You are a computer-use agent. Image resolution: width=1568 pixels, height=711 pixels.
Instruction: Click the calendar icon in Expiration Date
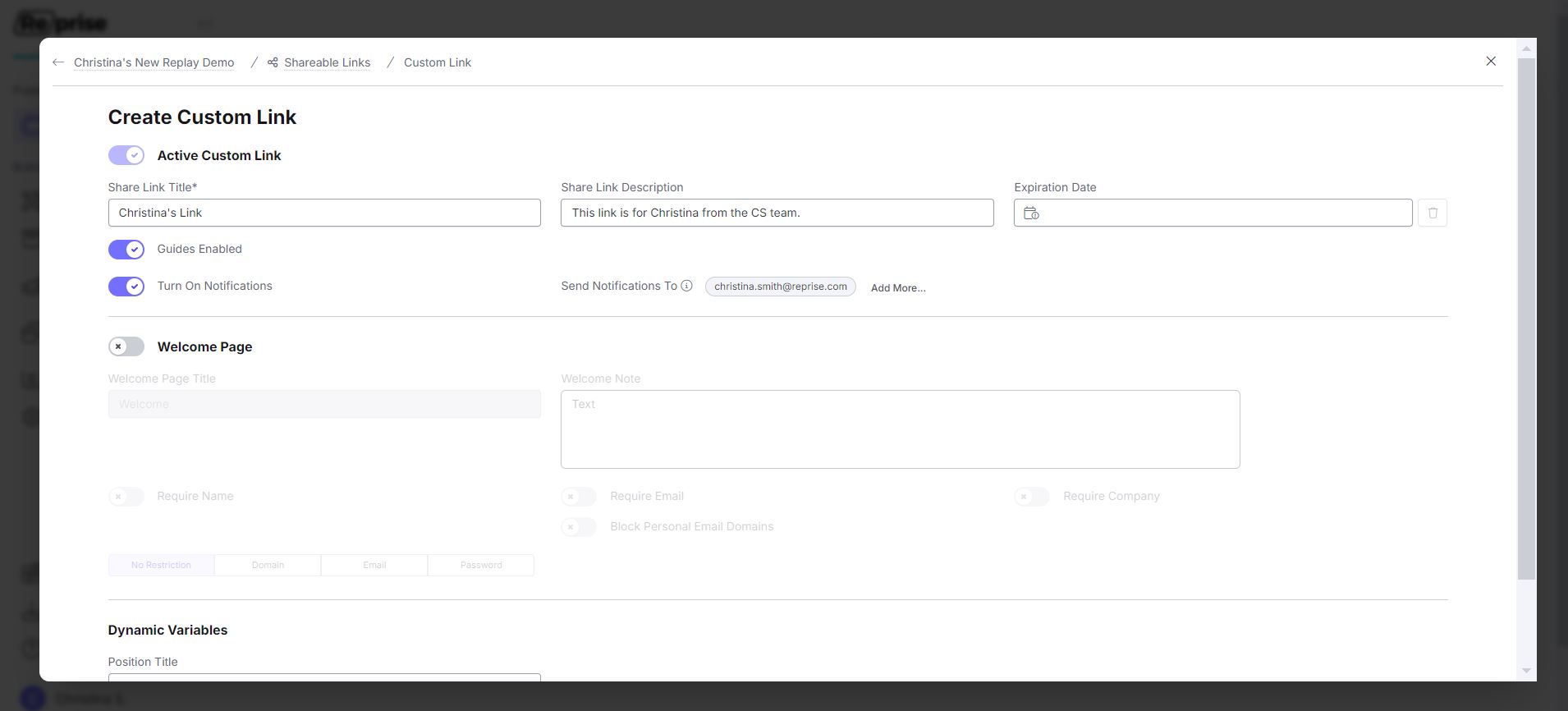(x=1031, y=213)
